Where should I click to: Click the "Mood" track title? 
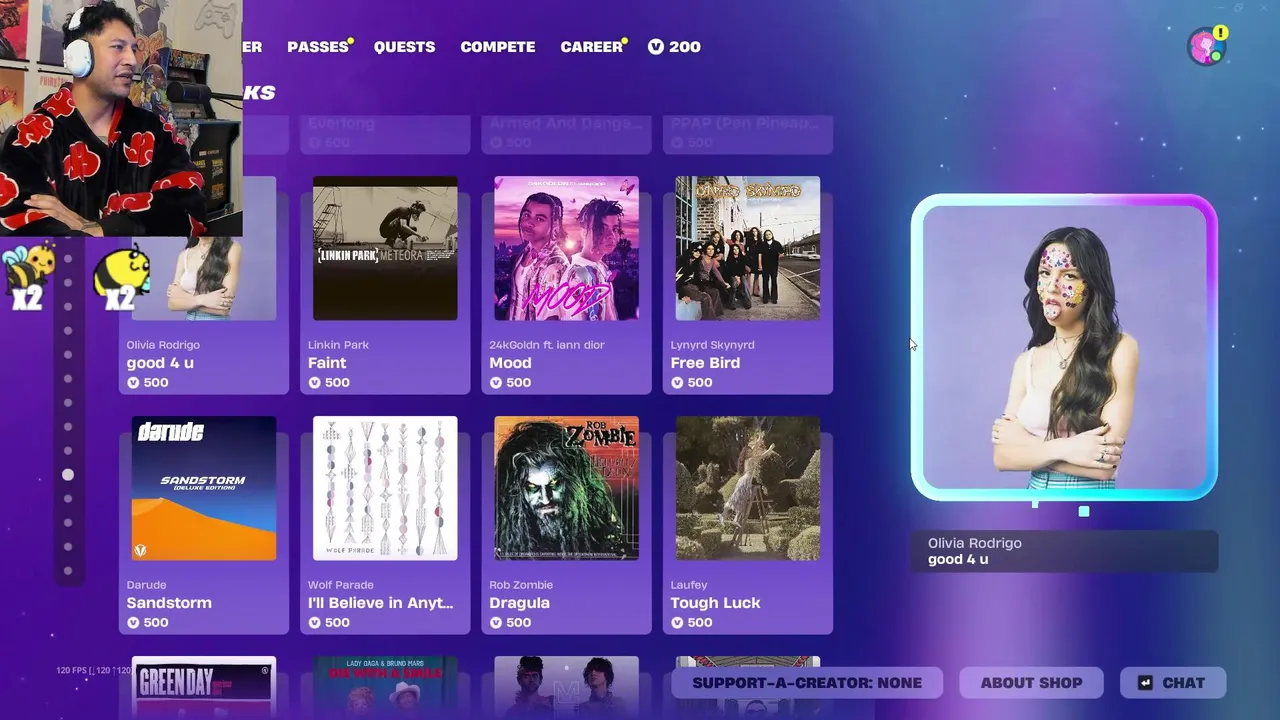pos(510,363)
